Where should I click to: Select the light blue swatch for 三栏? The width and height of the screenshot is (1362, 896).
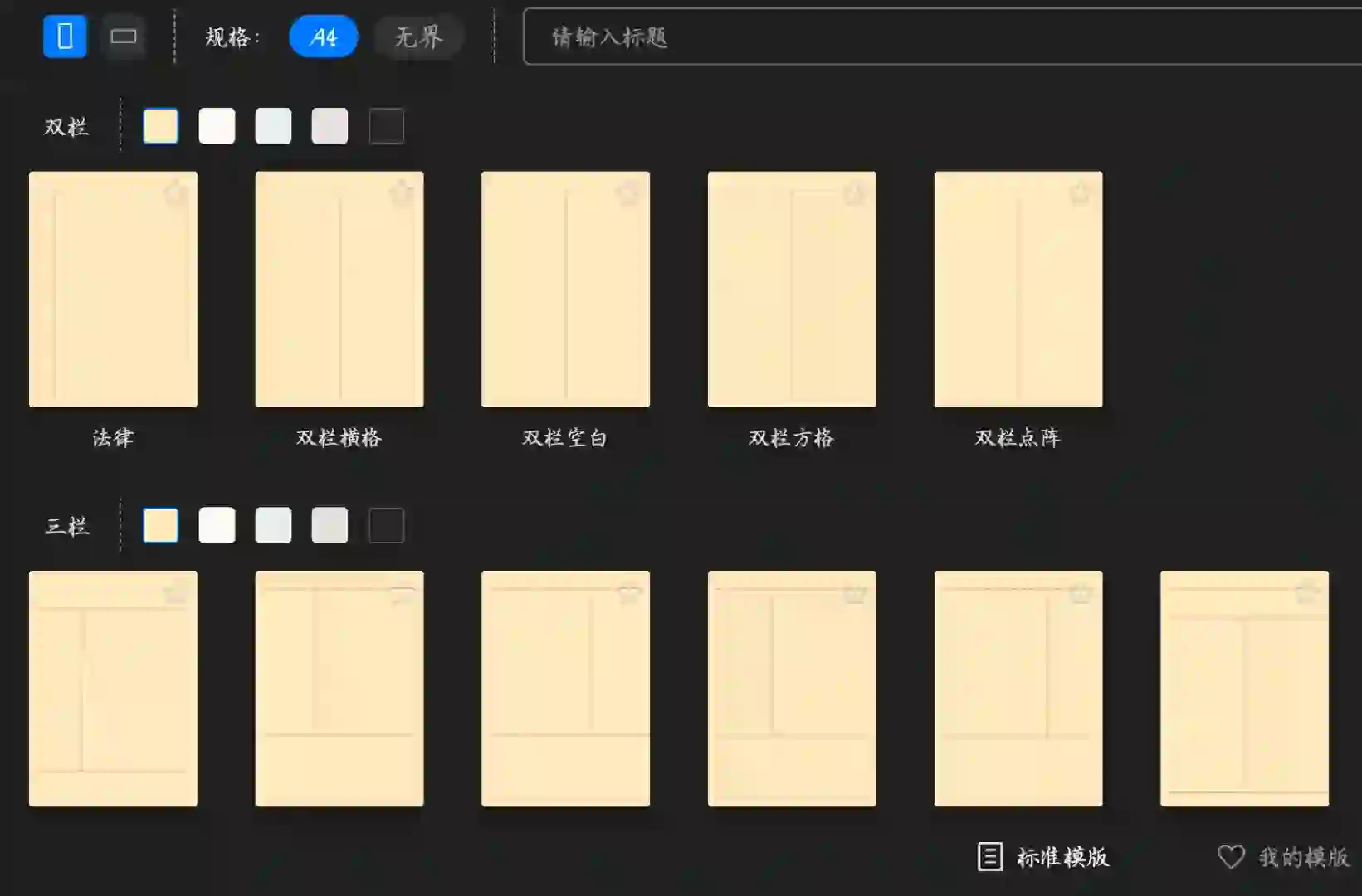[273, 525]
